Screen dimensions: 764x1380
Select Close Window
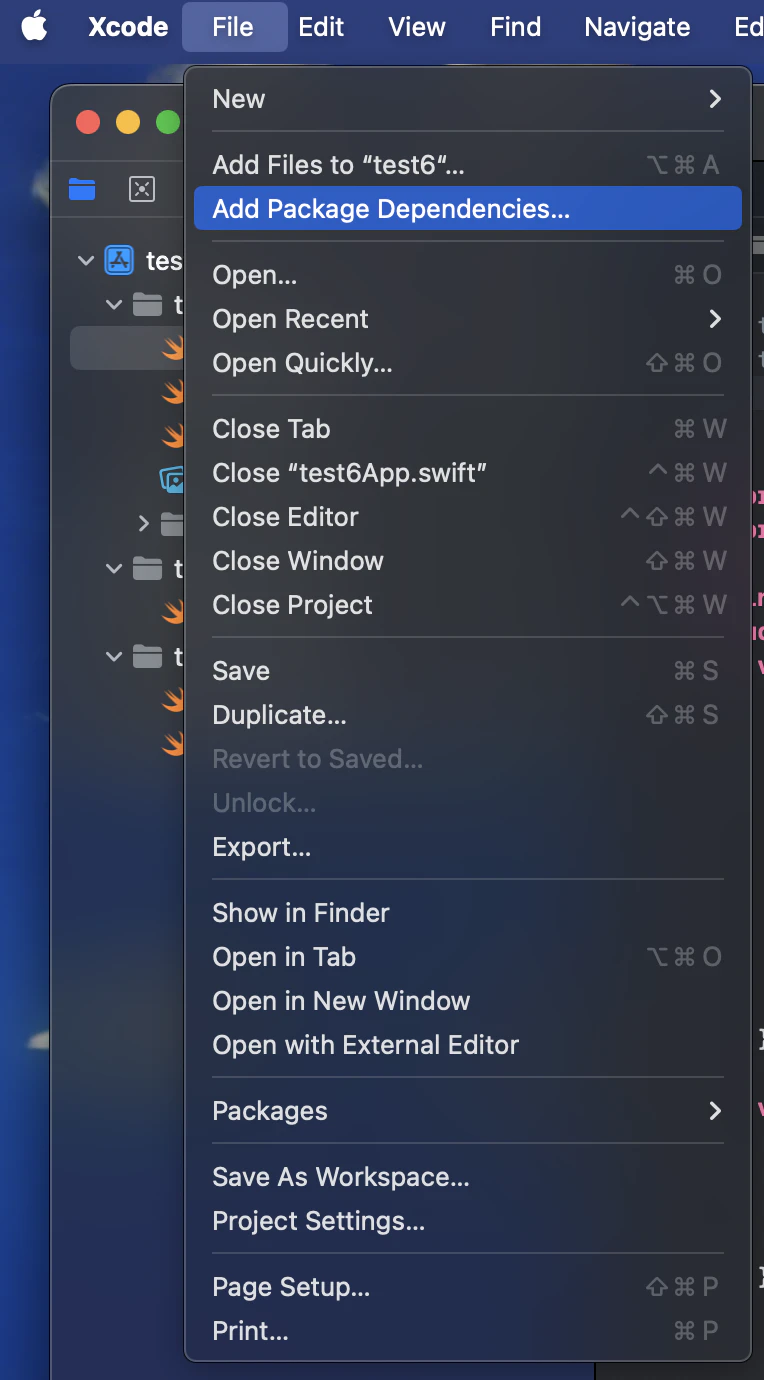[x=468, y=561]
